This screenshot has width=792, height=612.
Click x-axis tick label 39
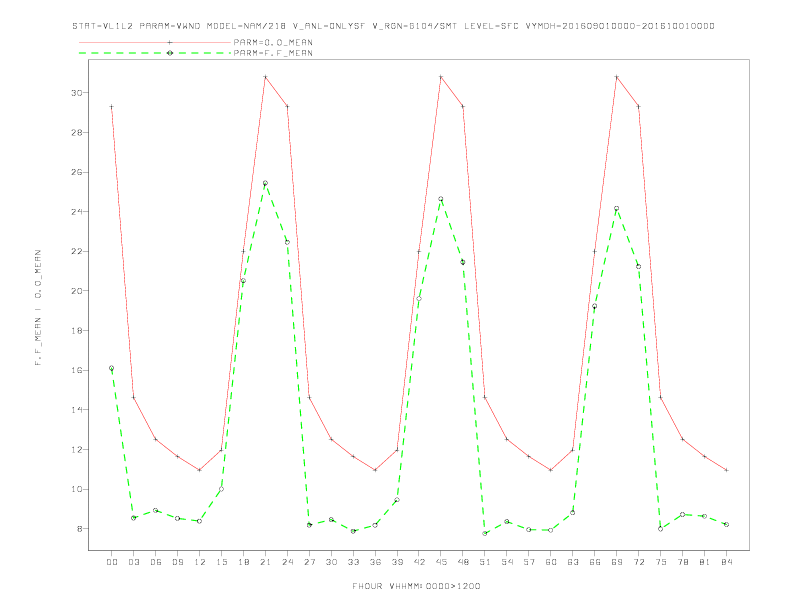(x=397, y=562)
